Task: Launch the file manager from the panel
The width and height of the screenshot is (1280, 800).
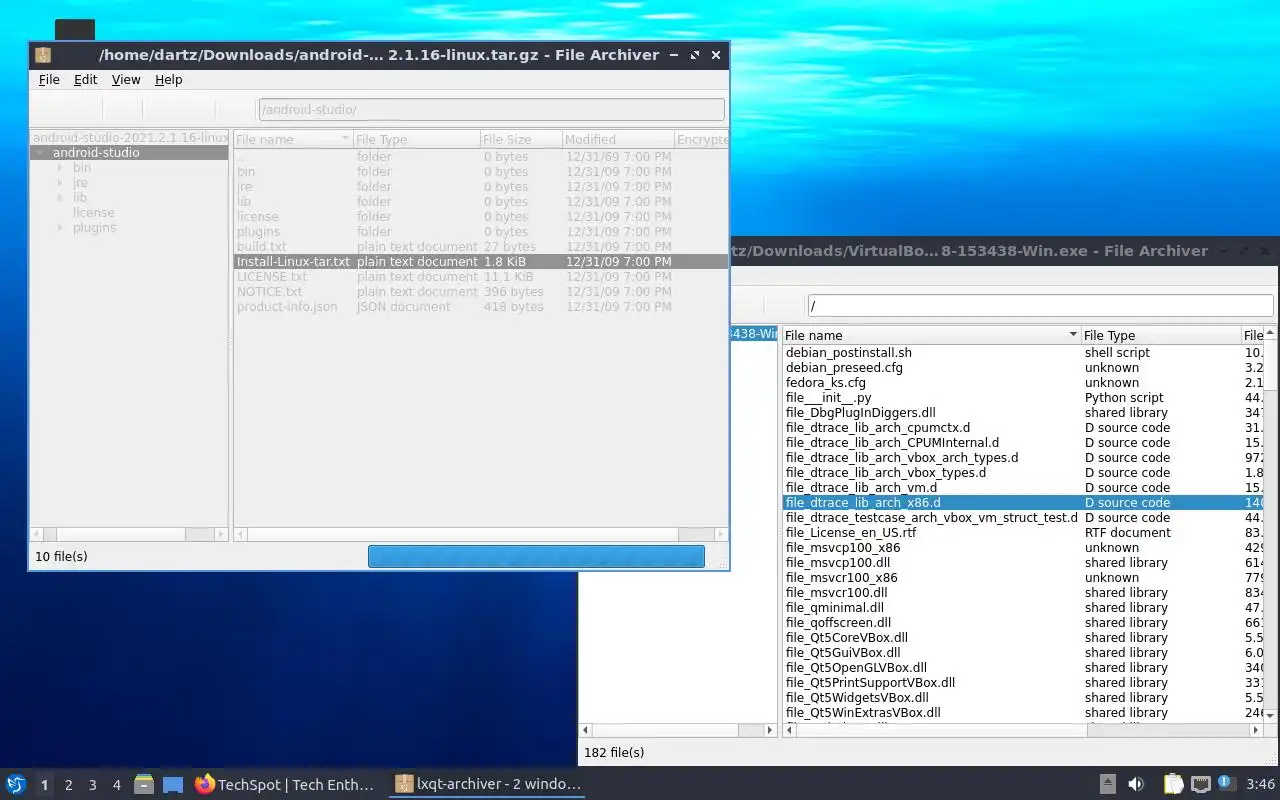Action: click(x=144, y=785)
